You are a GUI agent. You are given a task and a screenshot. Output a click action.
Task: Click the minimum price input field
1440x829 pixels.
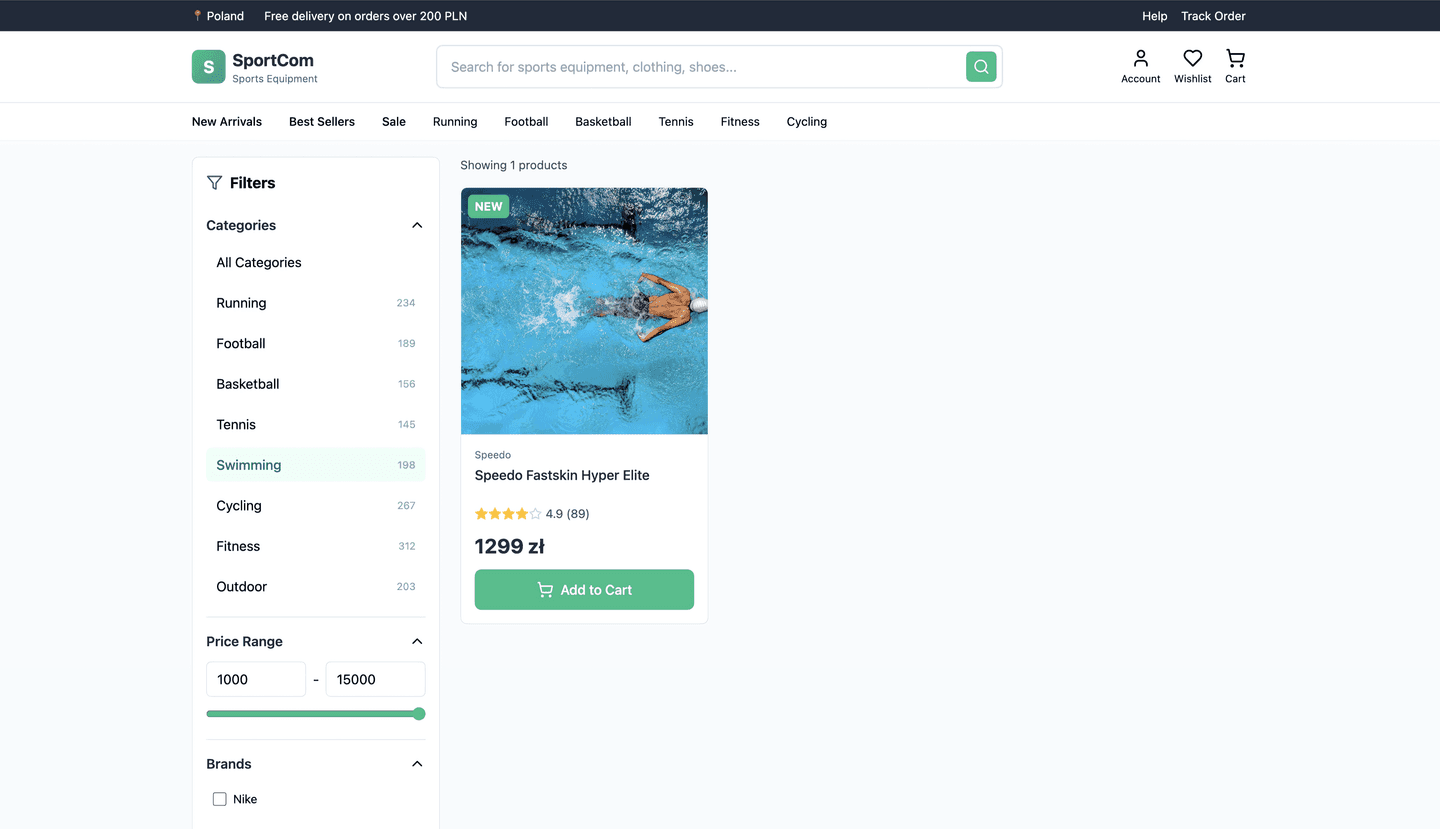256,679
